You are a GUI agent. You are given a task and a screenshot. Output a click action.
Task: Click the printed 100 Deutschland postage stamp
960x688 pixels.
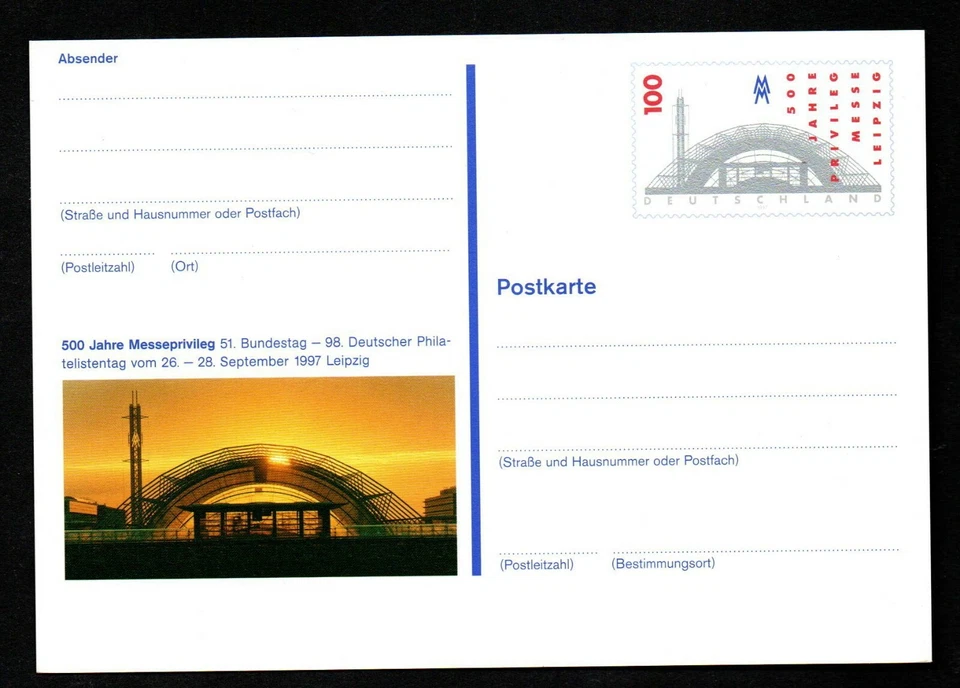[763, 139]
